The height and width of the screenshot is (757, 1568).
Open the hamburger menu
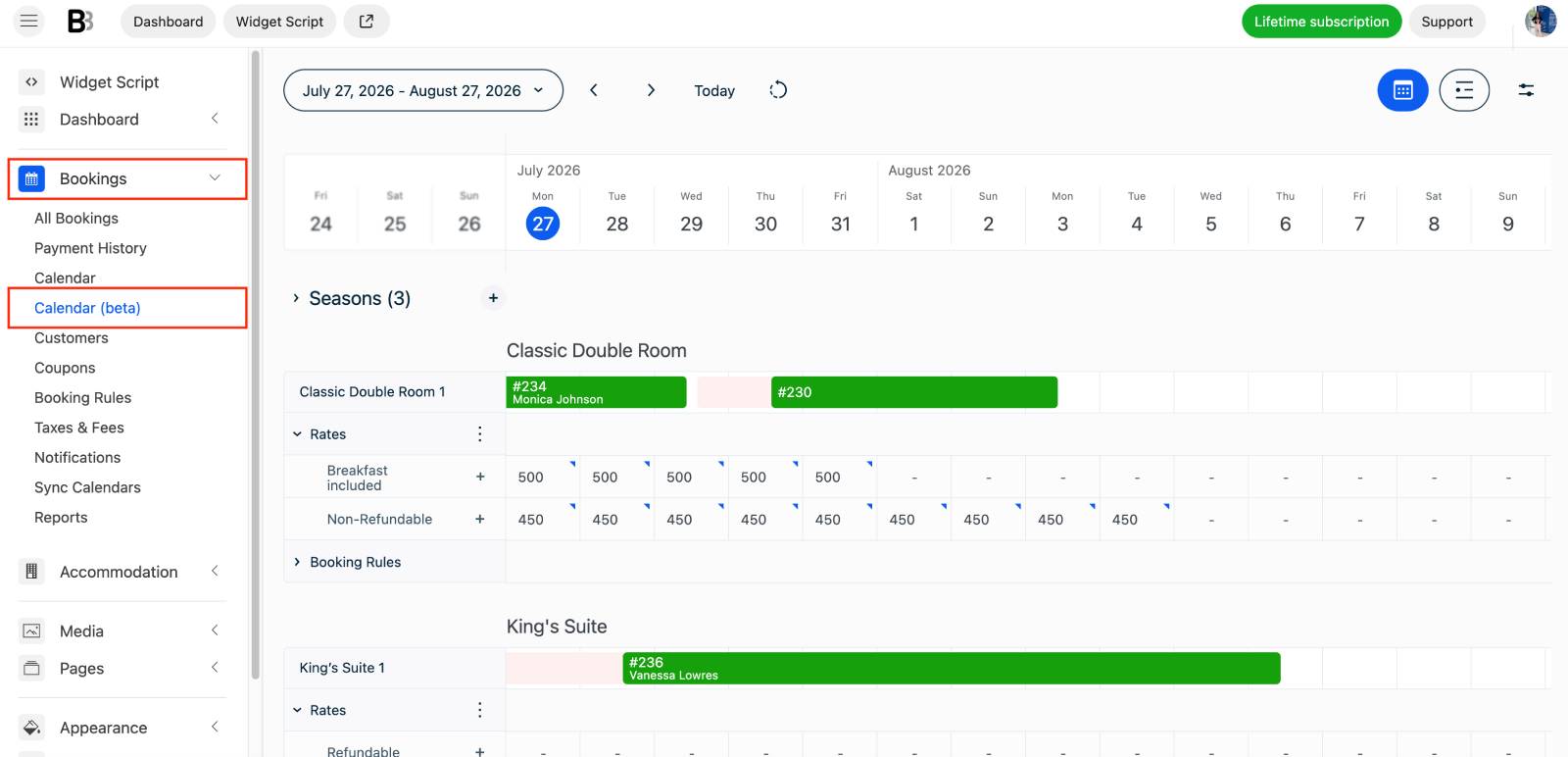point(29,21)
